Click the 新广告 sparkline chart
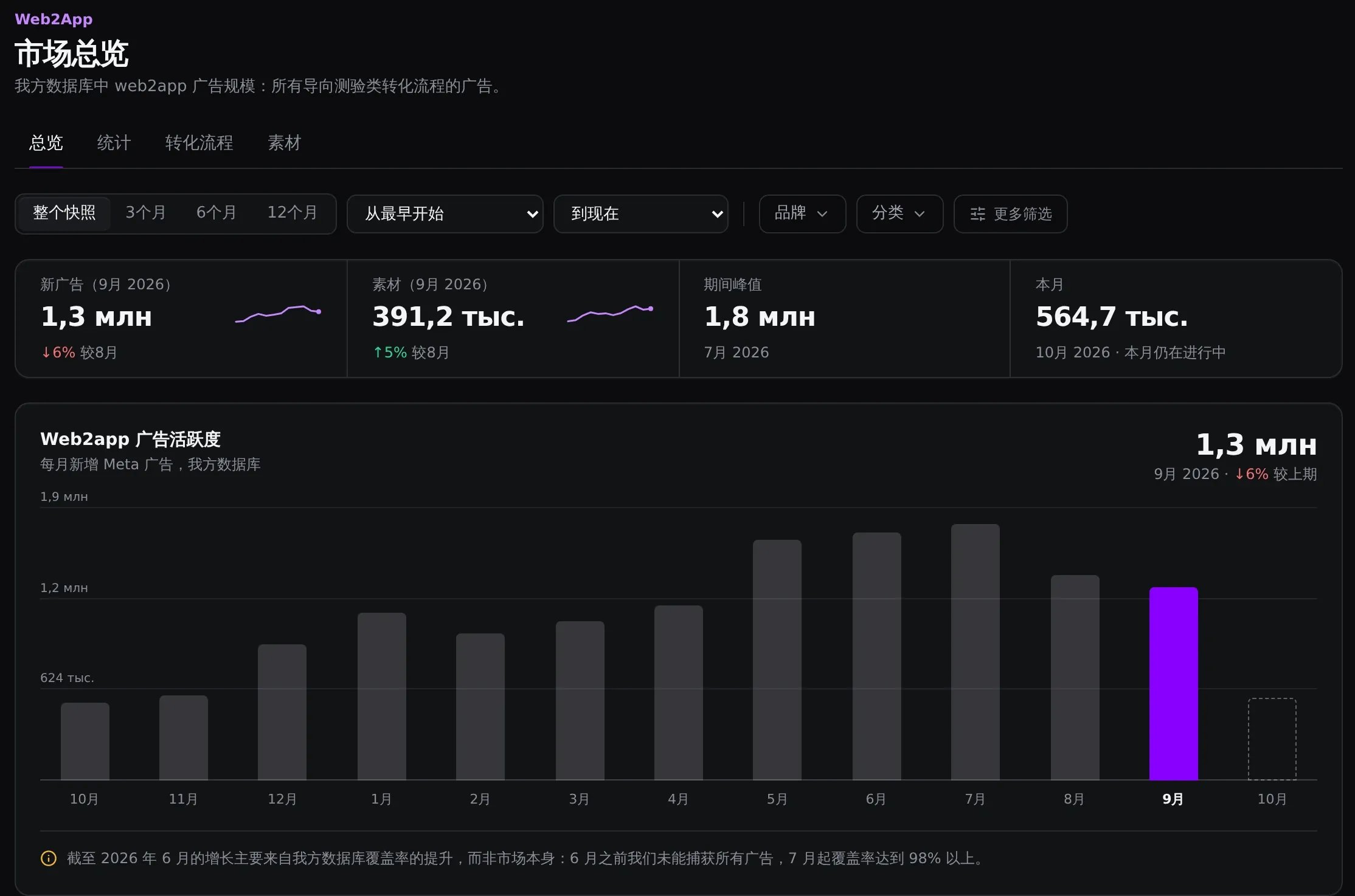Image resolution: width=1355 pixels, height=896 pixels. pos(278,314)
